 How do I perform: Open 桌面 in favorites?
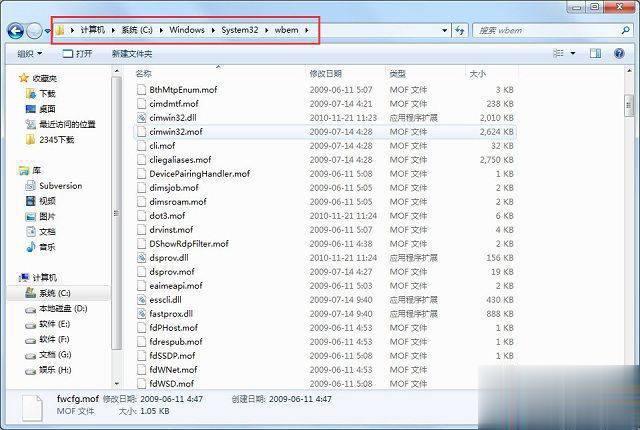[x=40, y=109]
